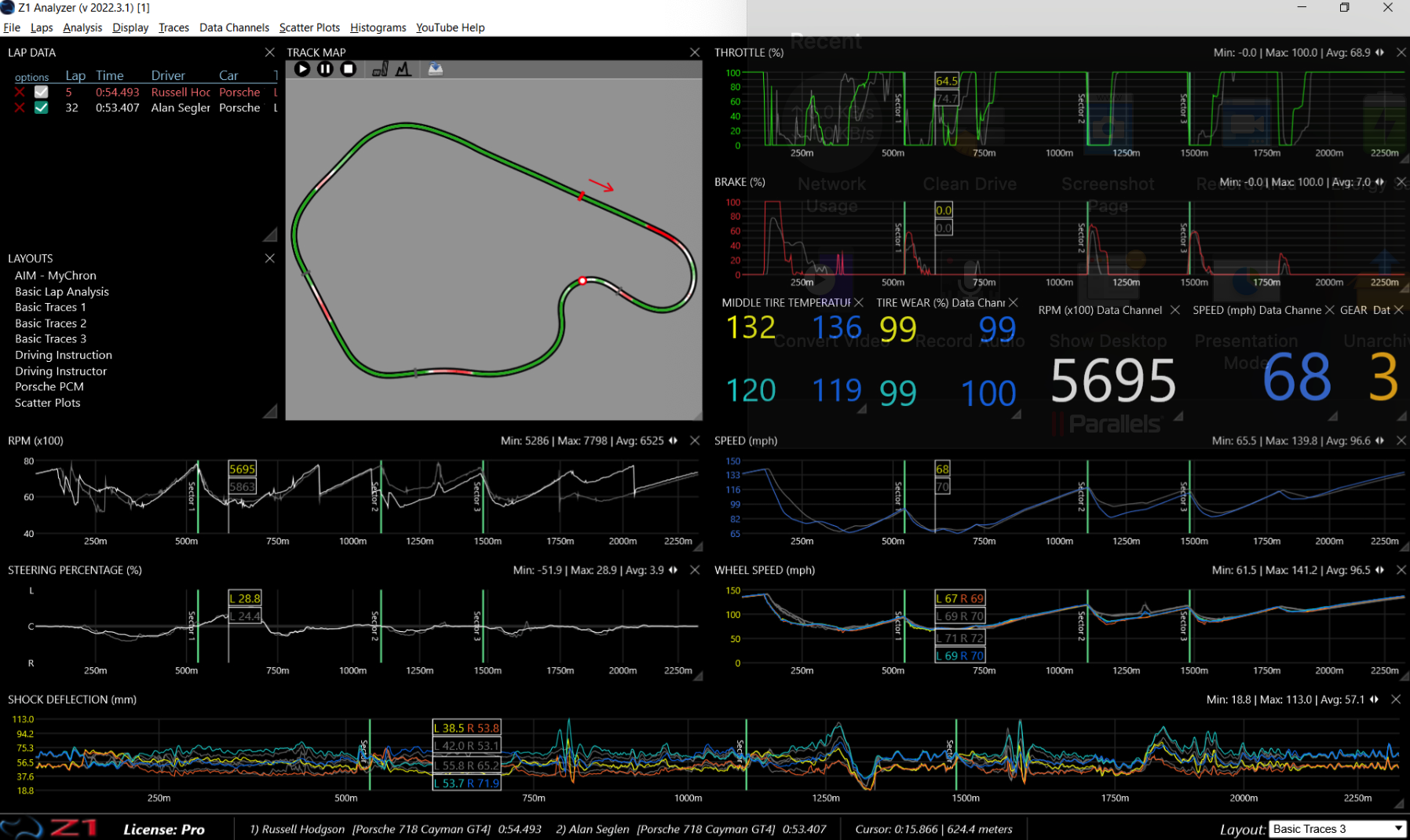Select the Basic Traces 3 layout in list
Screen dimensions: 1410x840
pyautogui.click(x=50, y=339)
